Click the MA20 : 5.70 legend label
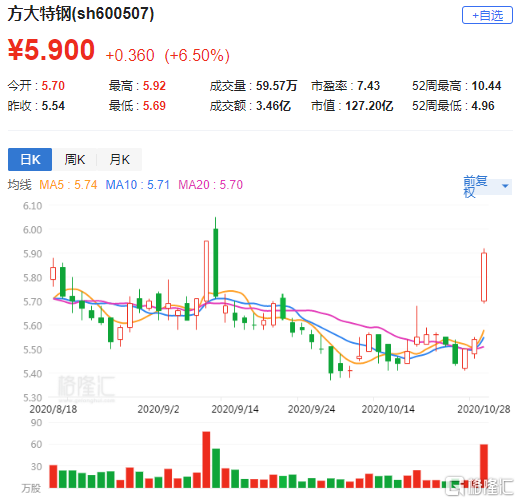Screen dimensions: 520x503 (x=211, y=185)
